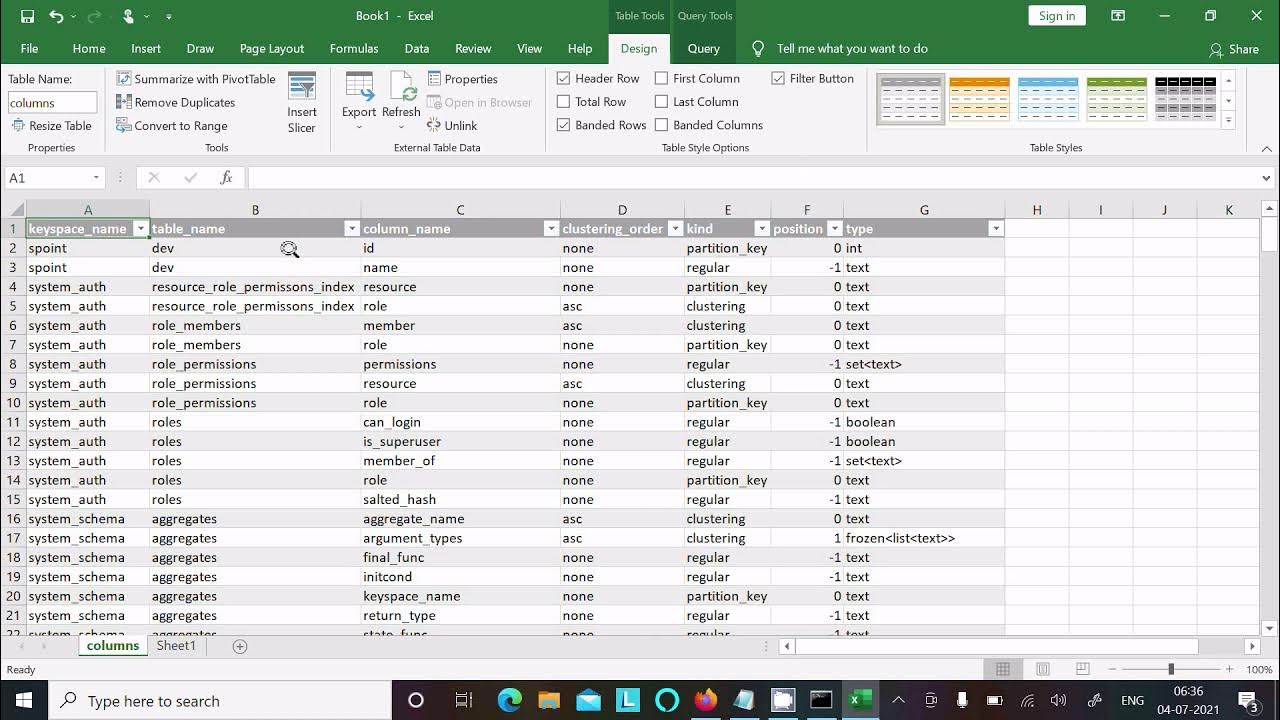Click the Table Name input field

pos(52,102)
